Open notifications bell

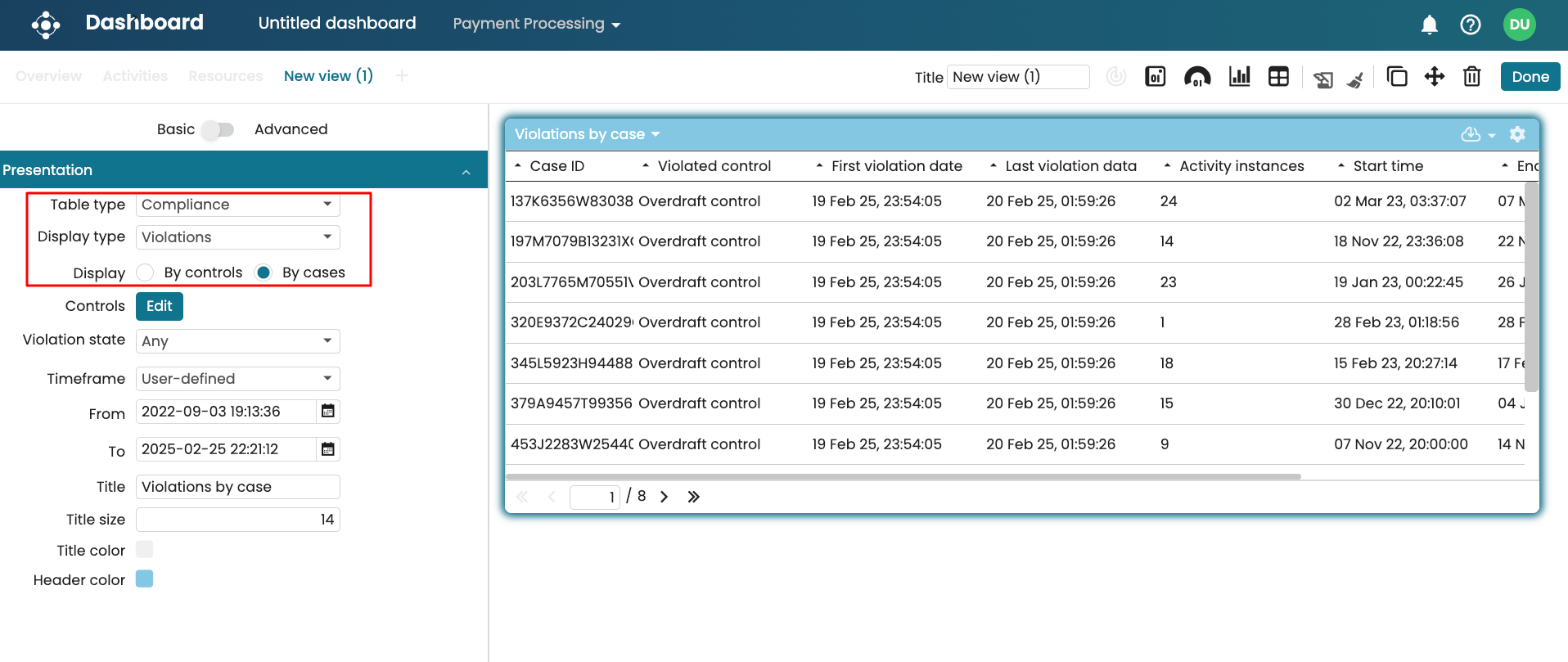coord(1429,25)
